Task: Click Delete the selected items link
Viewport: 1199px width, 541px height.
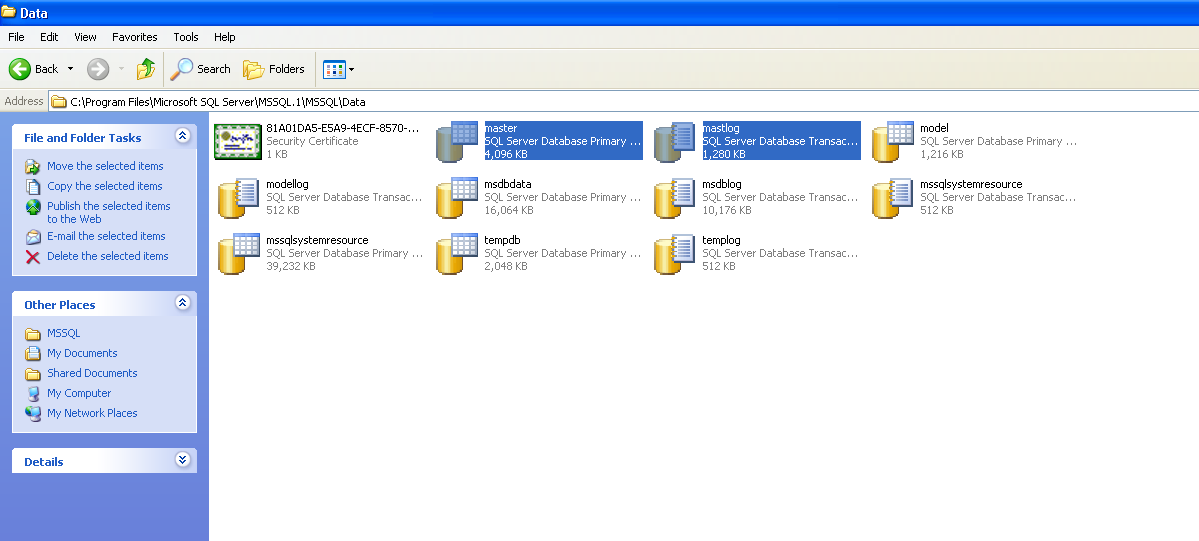Action: 108,256
